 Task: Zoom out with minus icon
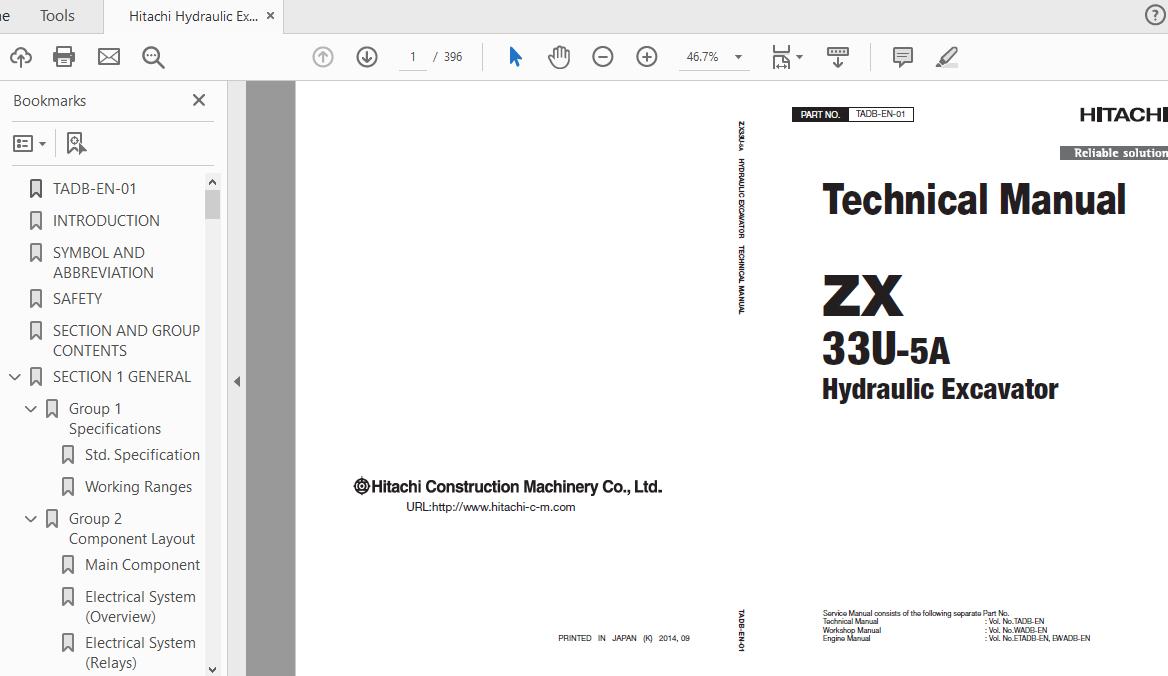603,57
